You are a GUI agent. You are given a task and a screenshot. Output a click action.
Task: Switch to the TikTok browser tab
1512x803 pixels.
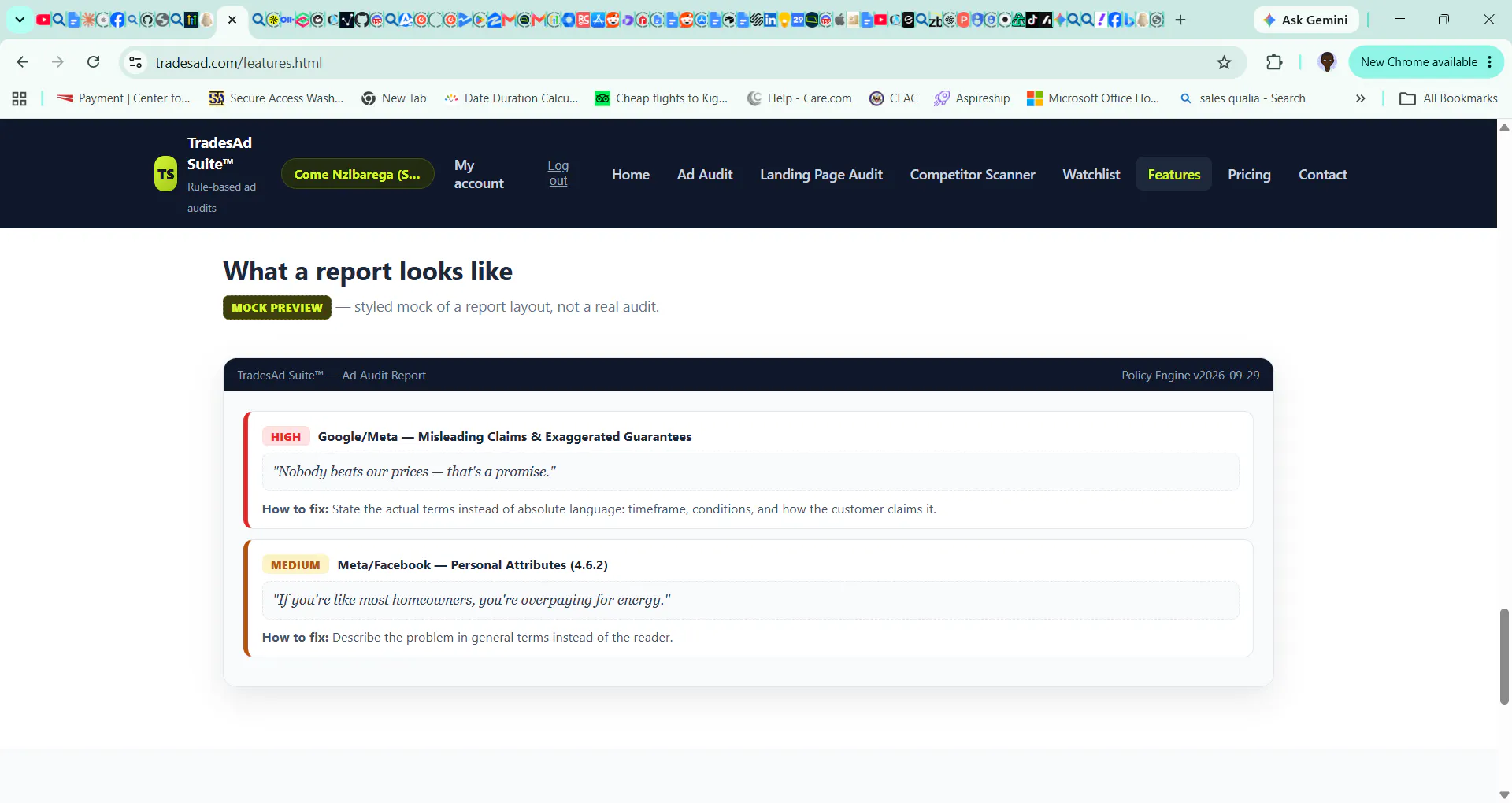coord(1032,20)
